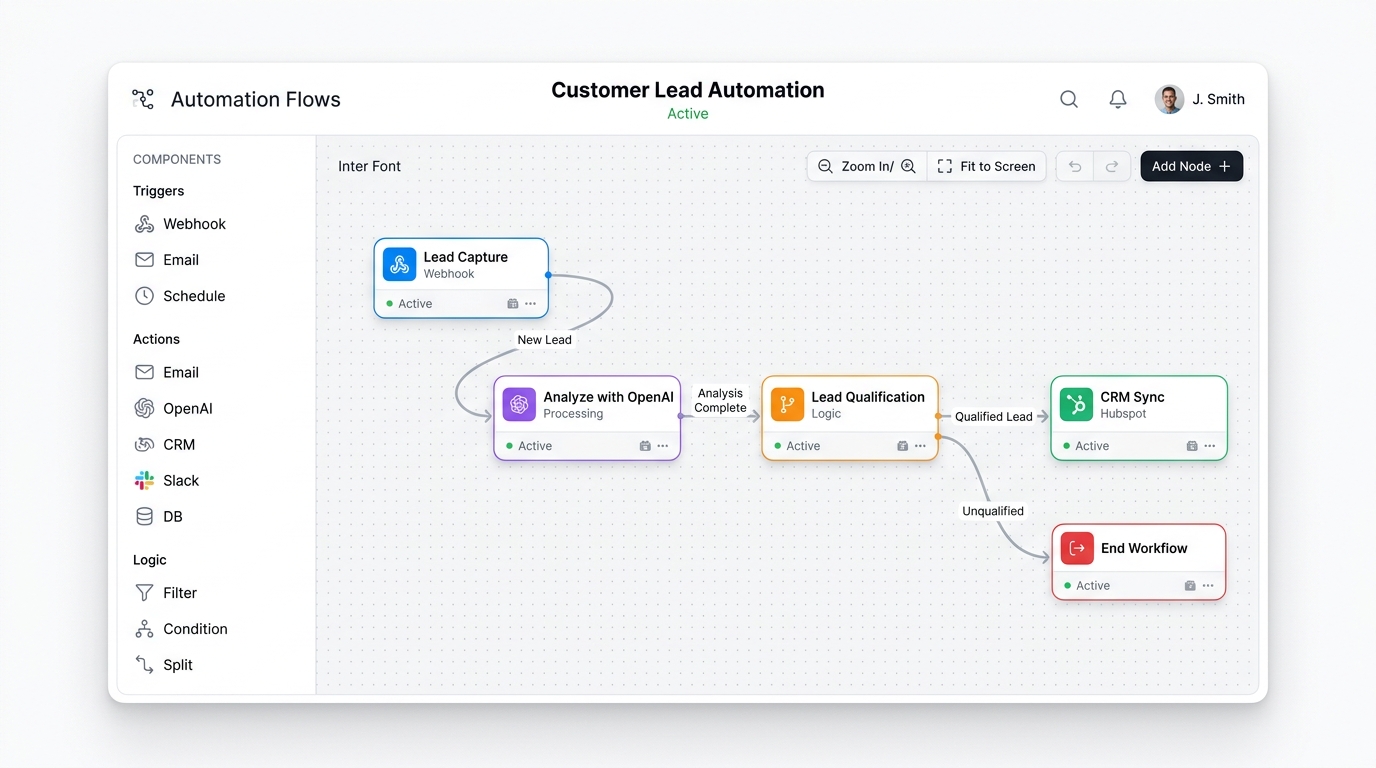Click calendar icon on Analyze with OpenAI node

(645, 446)
